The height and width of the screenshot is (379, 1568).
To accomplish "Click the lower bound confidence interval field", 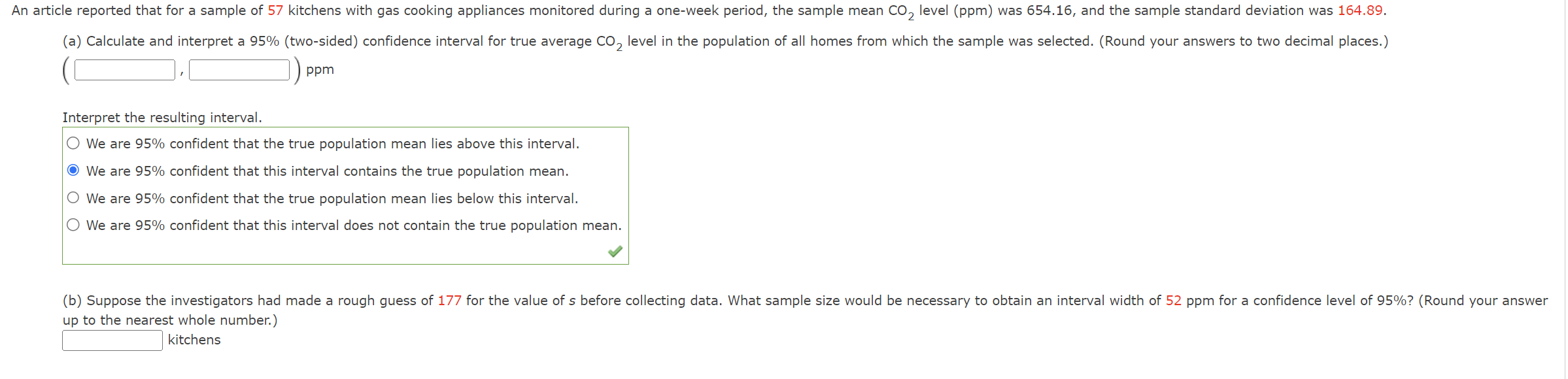I will coord(123,69).
